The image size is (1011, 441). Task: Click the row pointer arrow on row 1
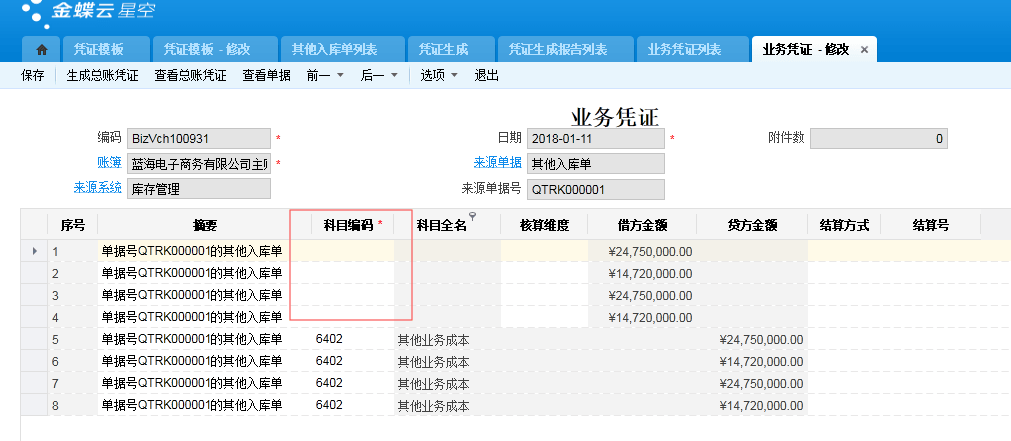36,251
